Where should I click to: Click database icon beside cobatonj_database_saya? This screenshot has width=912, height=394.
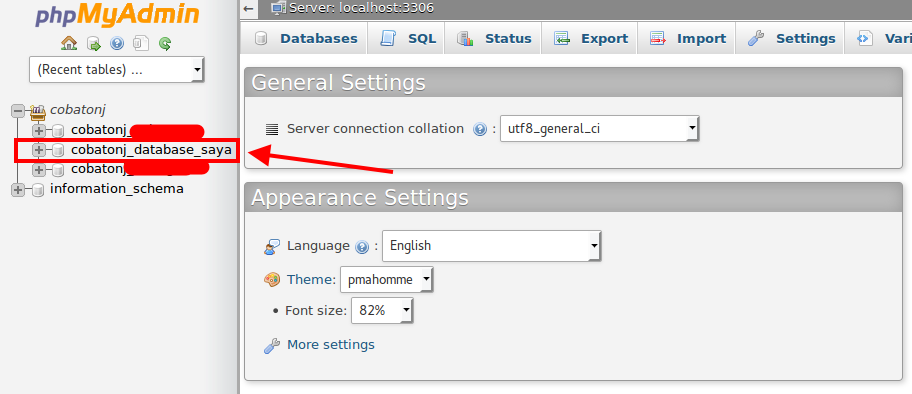[x=58, y=151]
